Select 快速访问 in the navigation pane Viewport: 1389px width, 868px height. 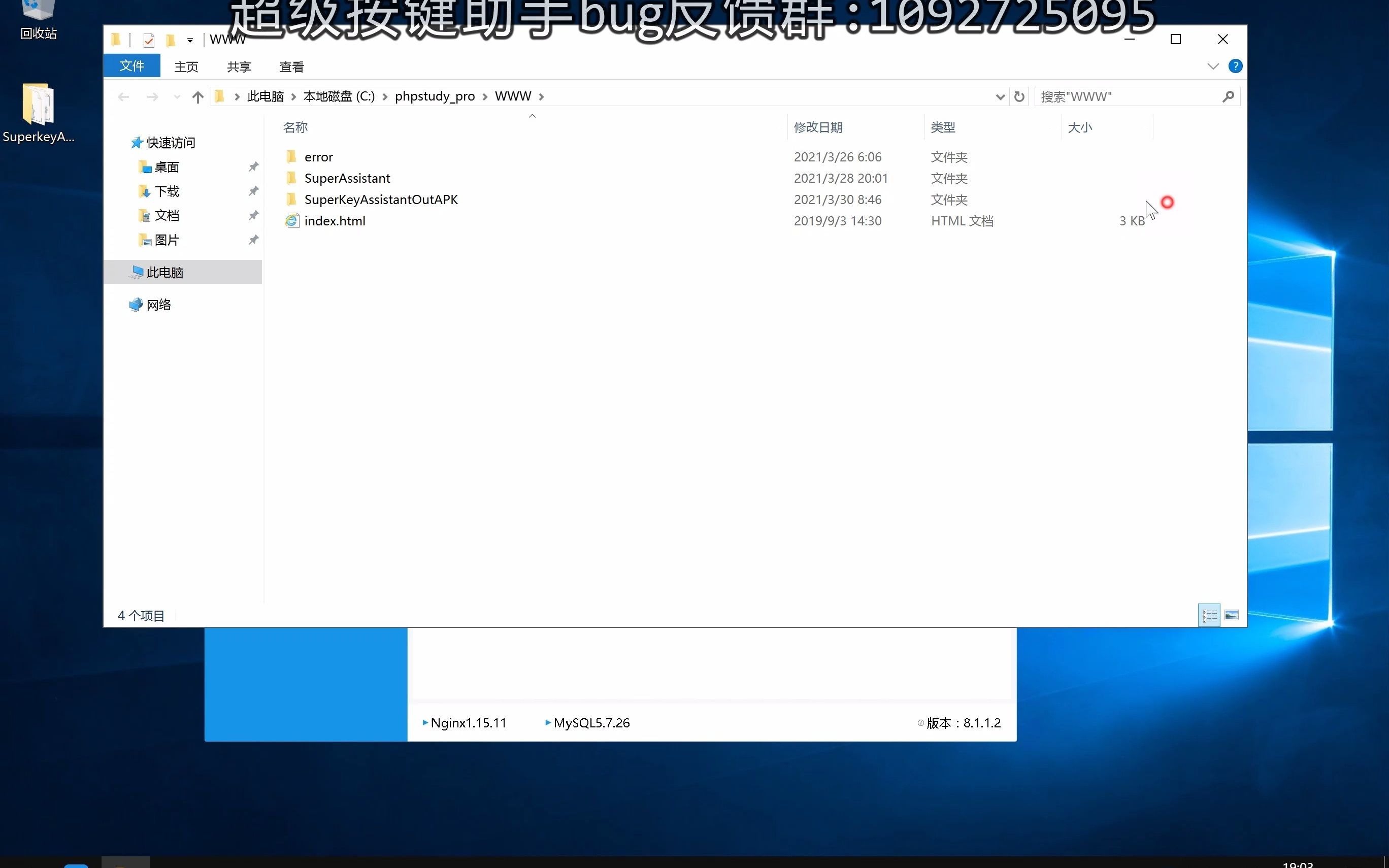point(171,142)
